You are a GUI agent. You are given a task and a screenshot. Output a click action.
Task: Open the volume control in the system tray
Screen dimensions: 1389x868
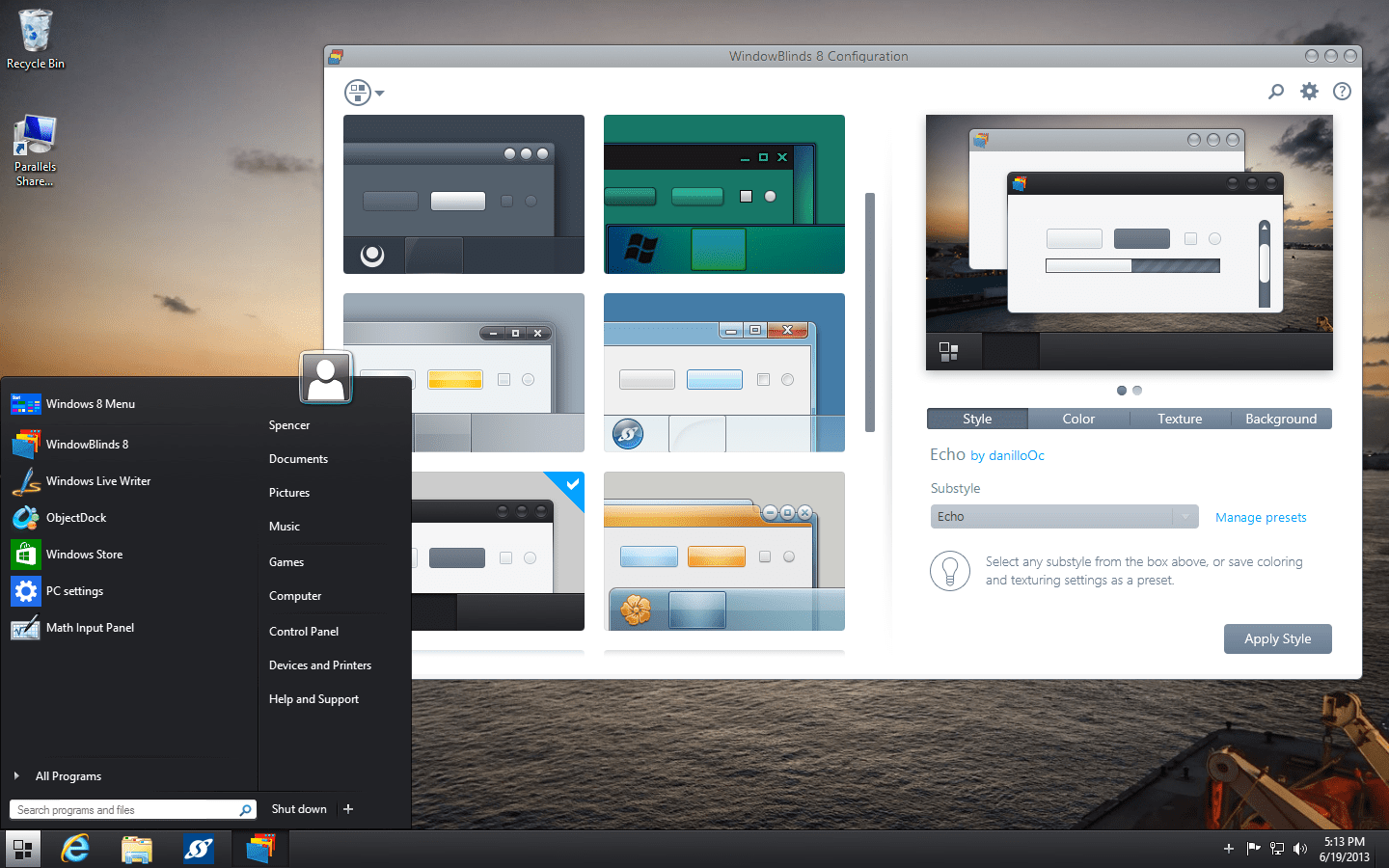point(1300,849)
